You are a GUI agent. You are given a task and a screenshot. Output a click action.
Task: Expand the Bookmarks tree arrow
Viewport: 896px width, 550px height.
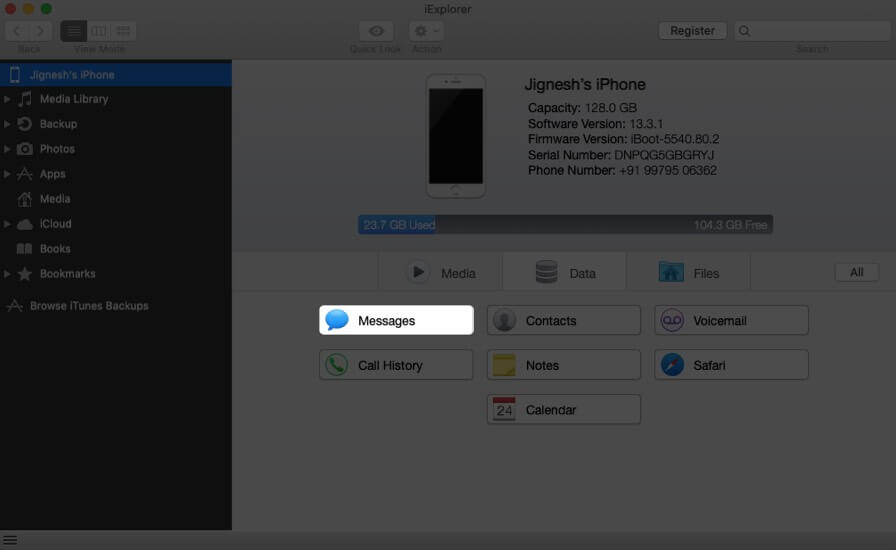[7, 274]
